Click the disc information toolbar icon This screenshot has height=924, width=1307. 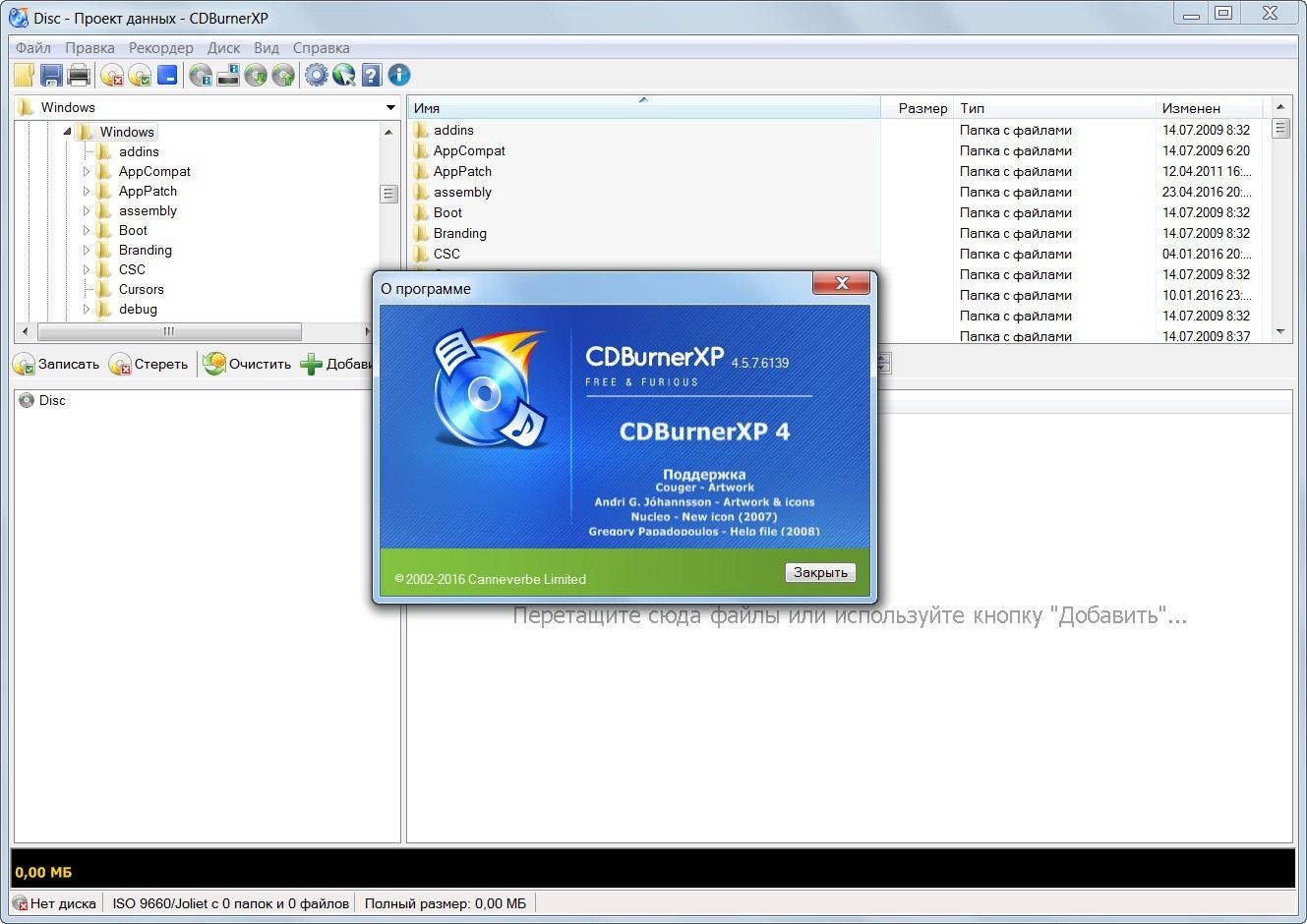[201, 75]
